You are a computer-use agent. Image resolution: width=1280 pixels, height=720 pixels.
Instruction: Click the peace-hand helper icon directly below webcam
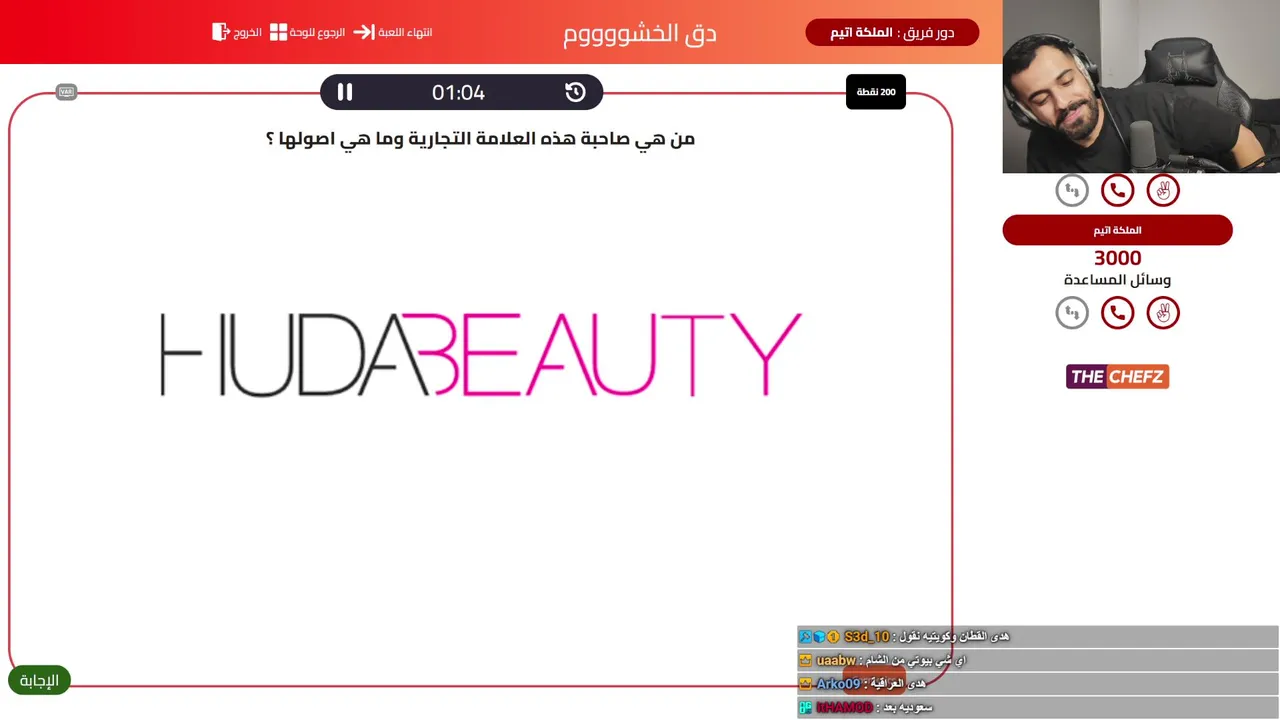(1163, 190)
